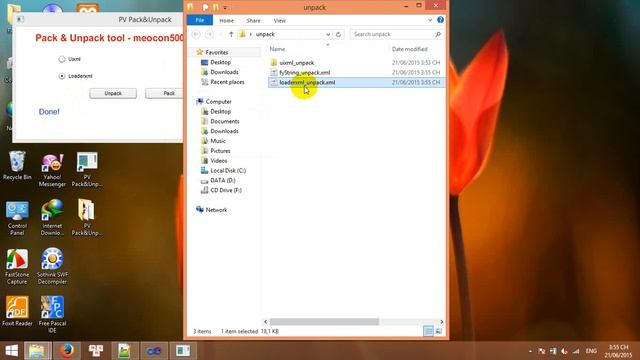Open the File ribbon tab
The height and width of the screenshot is (360, 640).
pos(200,20)
